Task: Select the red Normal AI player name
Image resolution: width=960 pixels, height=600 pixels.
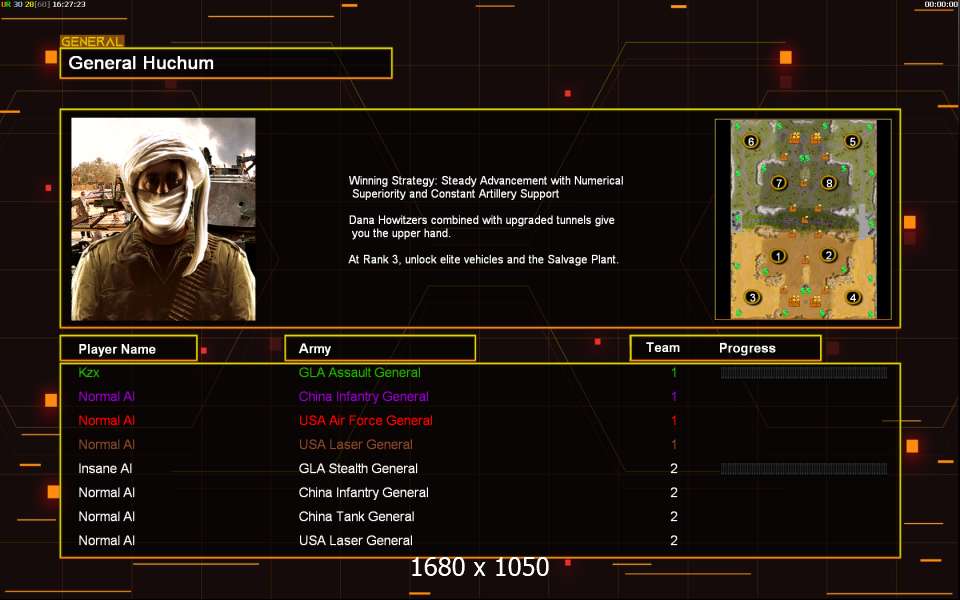Action: pos(107,421)
